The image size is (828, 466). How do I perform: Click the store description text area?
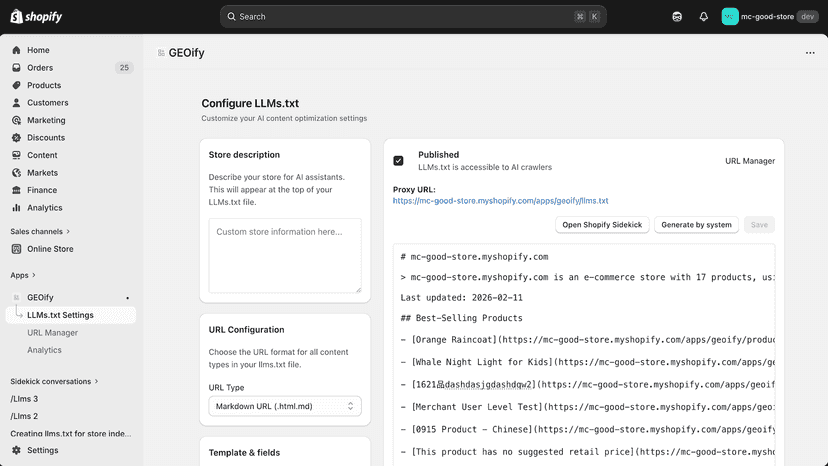click(x=285, y=255)
